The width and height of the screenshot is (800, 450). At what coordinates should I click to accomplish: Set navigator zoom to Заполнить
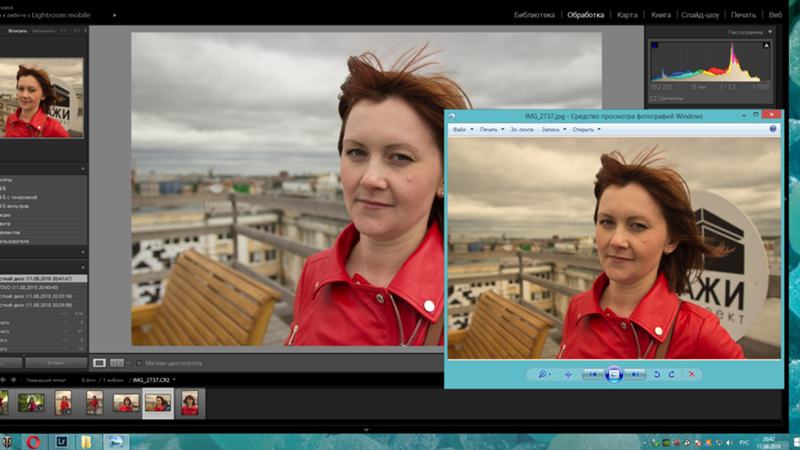[x=43, y=31]
